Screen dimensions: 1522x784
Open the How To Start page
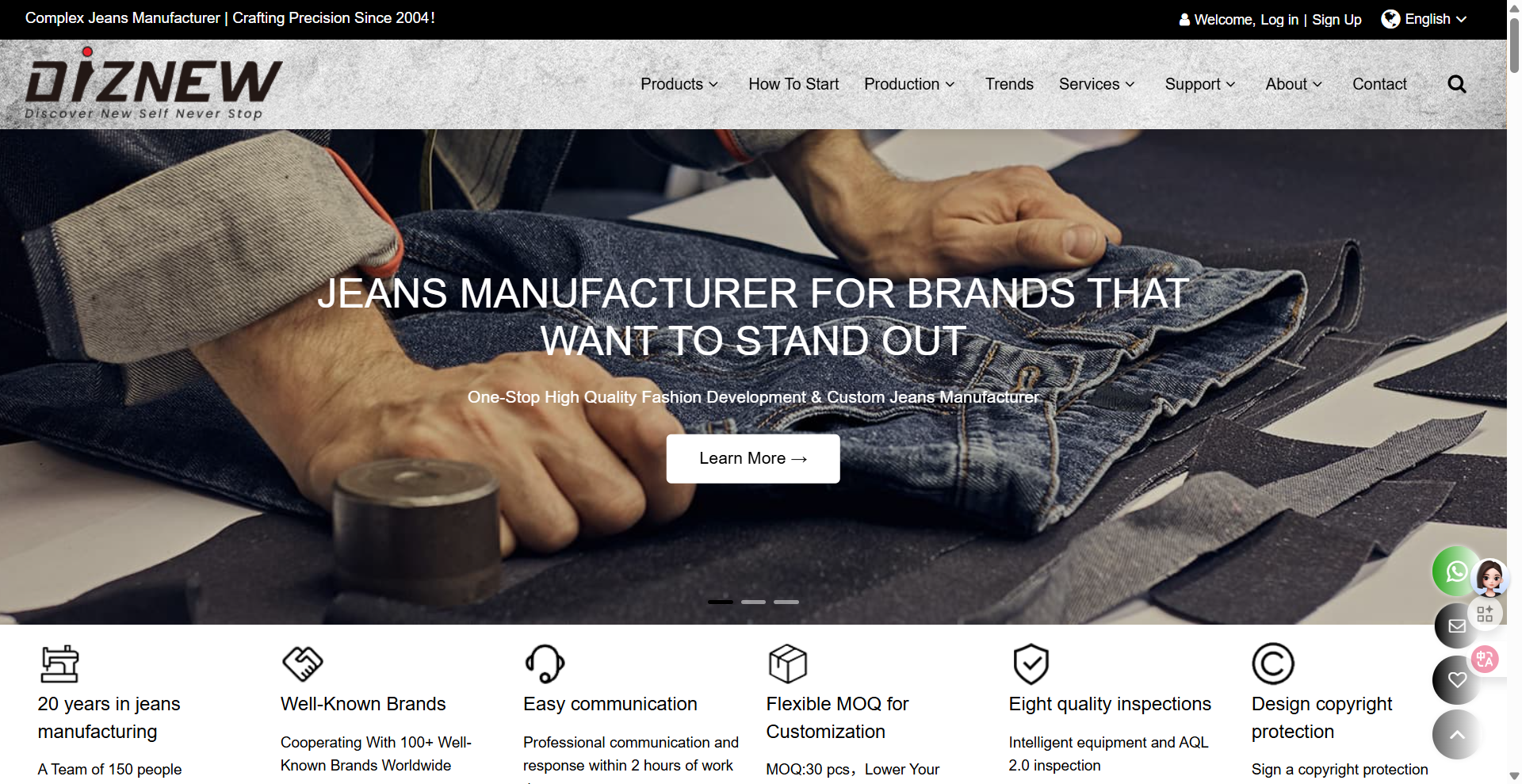pos(794,84)
